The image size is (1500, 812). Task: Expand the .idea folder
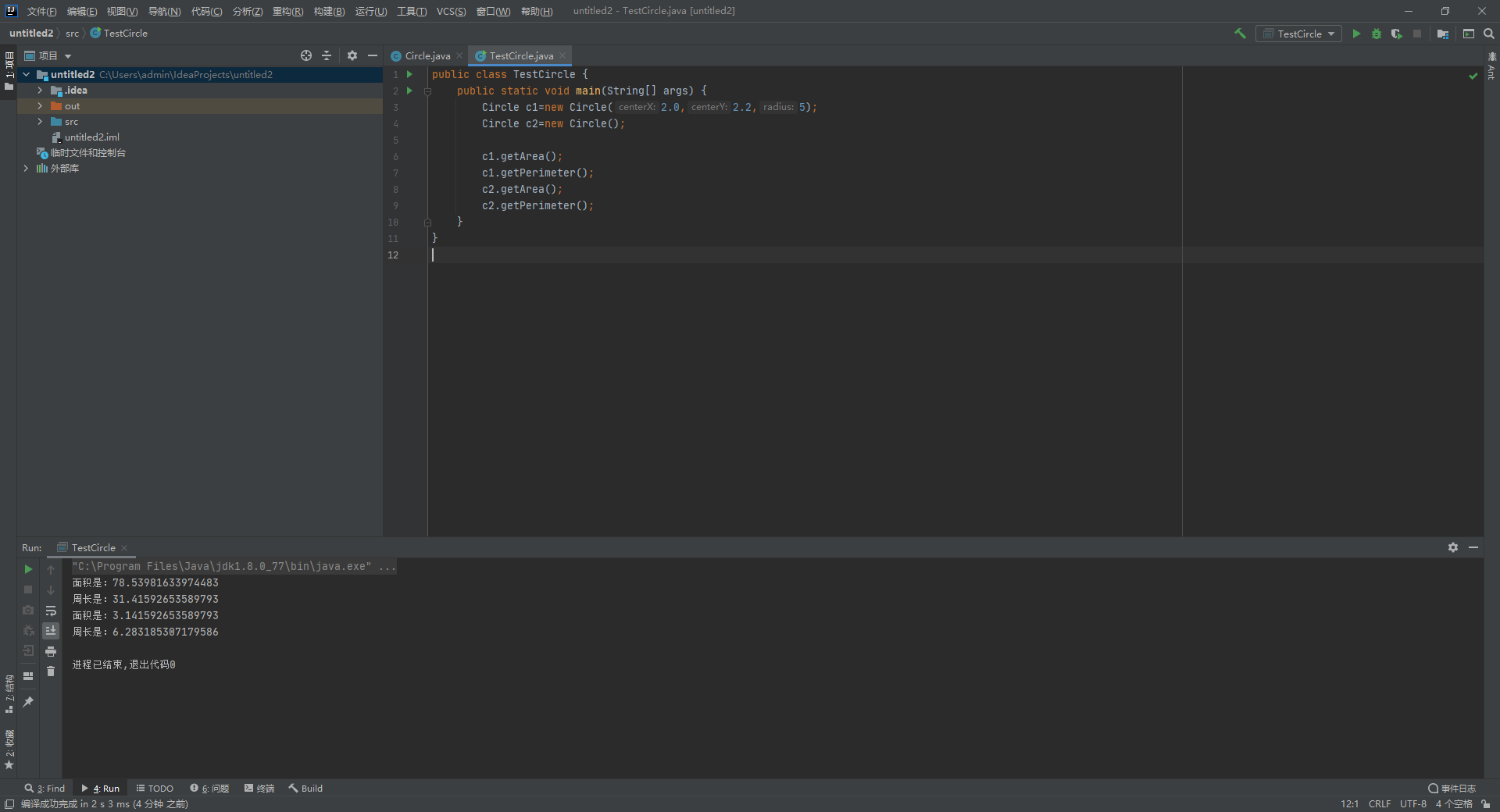(x=40, y=91)
